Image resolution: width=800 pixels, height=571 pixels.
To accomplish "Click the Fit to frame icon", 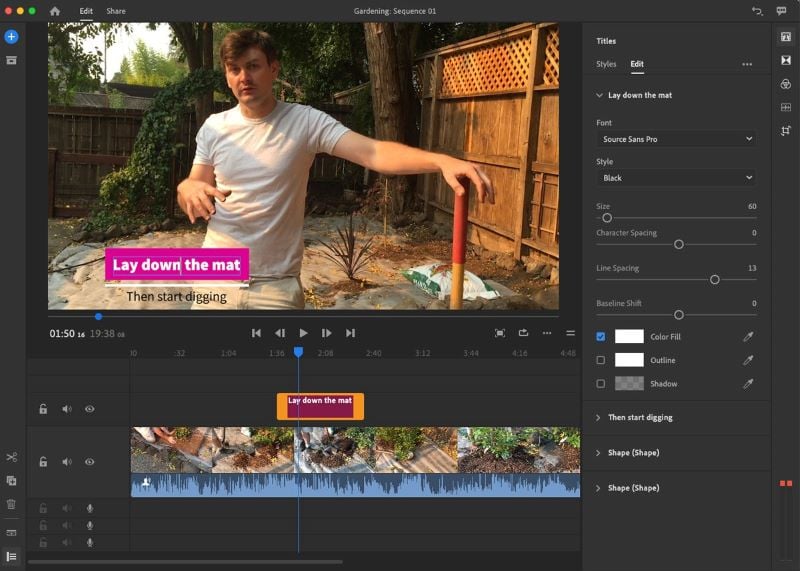I will pos(500,333).
